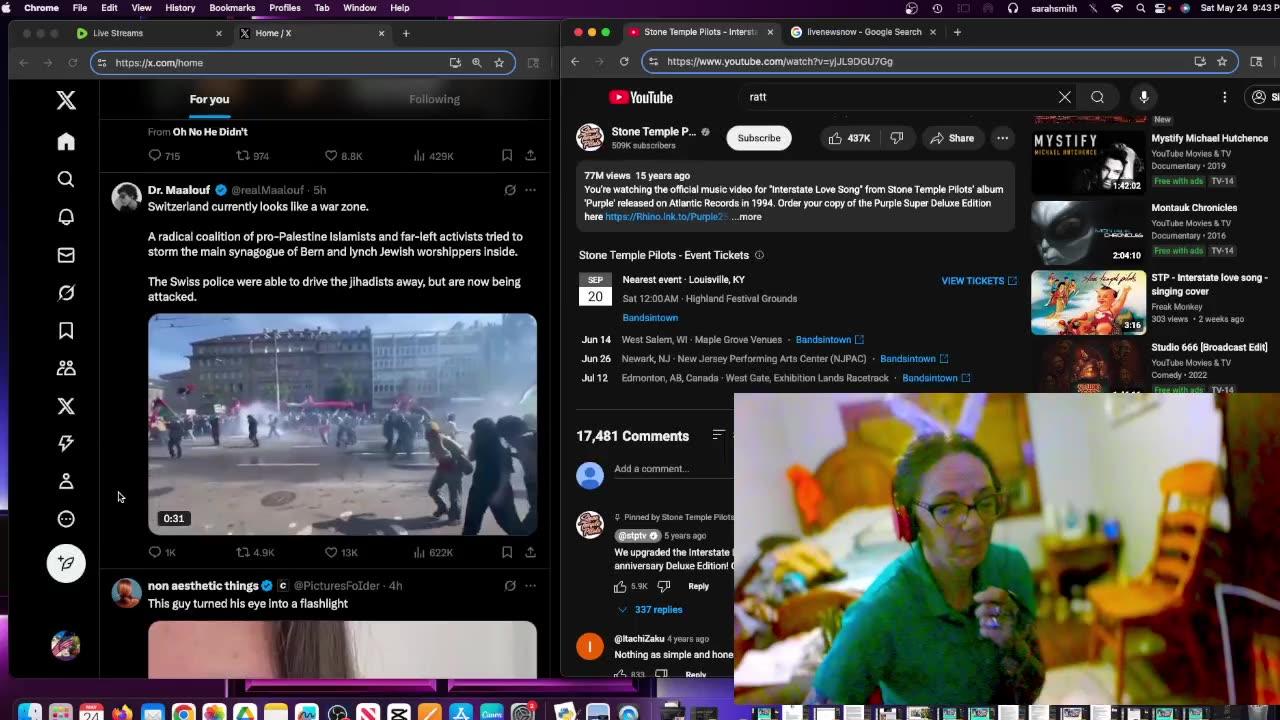Screen dimensions: 1280x720
Task: Click the X logo at sidebar top
Action: pos(66,100)
